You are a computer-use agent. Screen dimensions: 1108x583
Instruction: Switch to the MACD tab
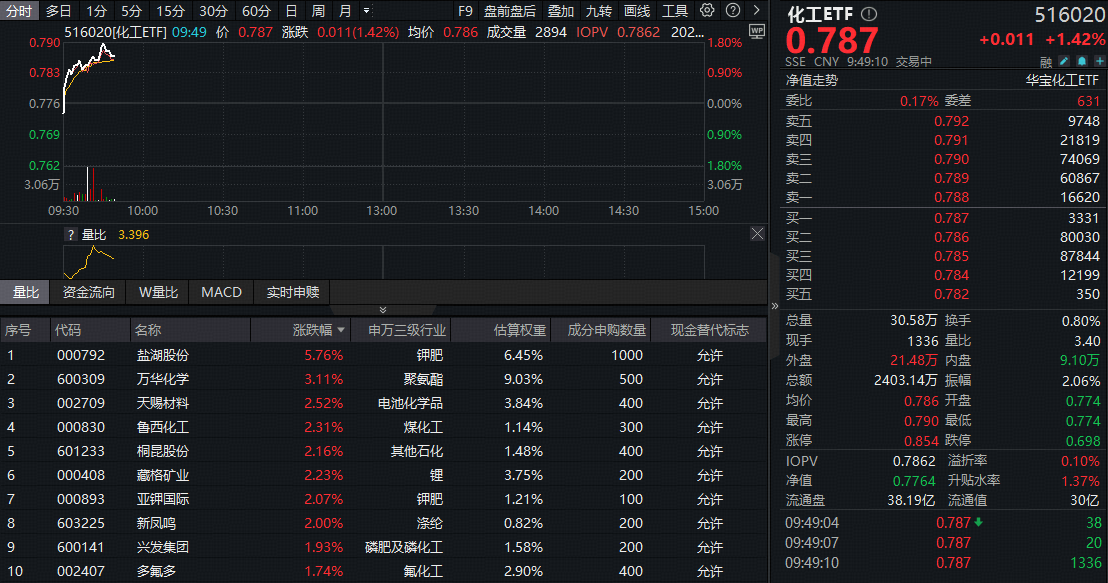[x=221, y=293]
